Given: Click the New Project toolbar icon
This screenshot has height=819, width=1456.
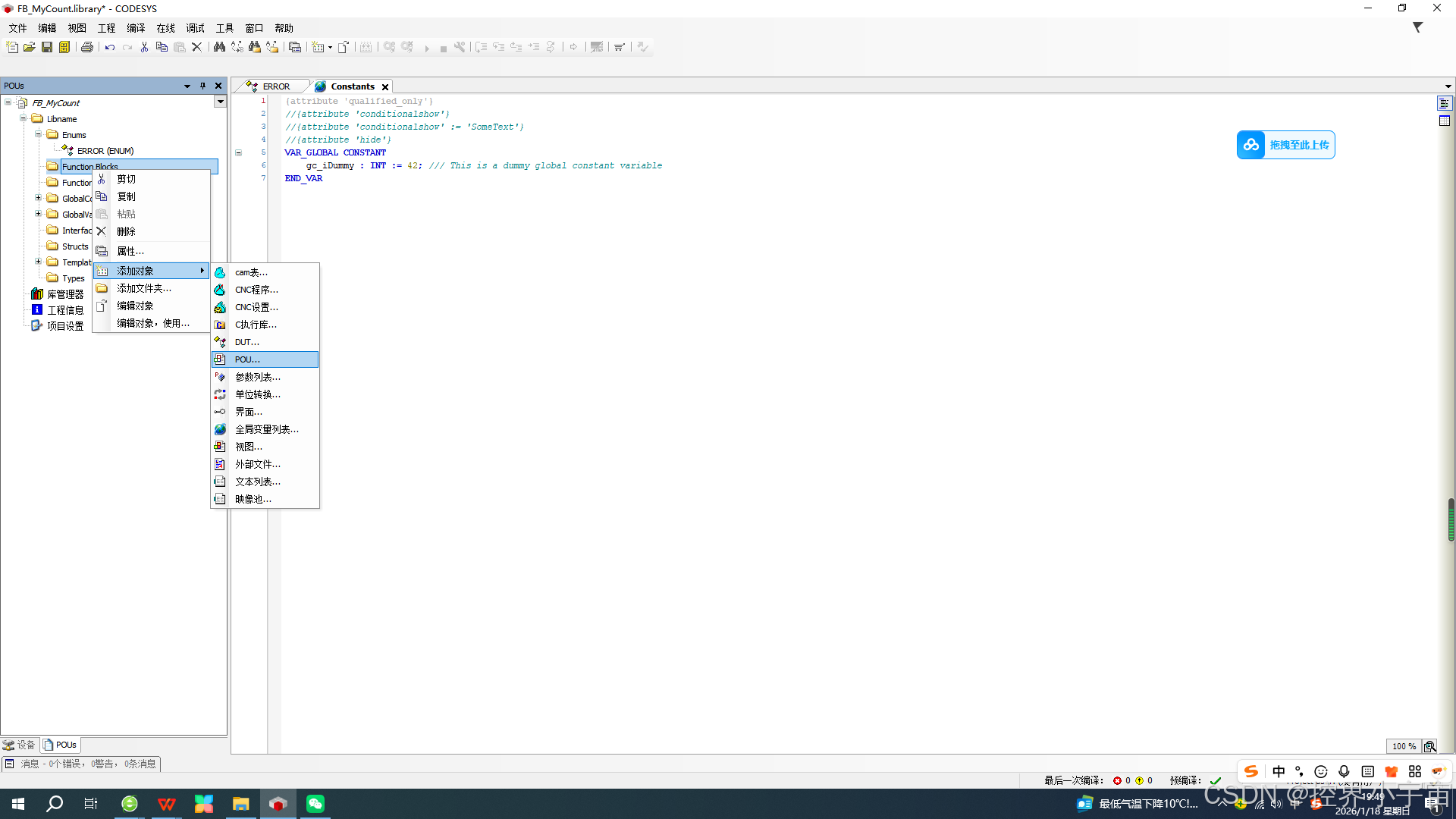Looking at the screenshot, I should [12, 47].
